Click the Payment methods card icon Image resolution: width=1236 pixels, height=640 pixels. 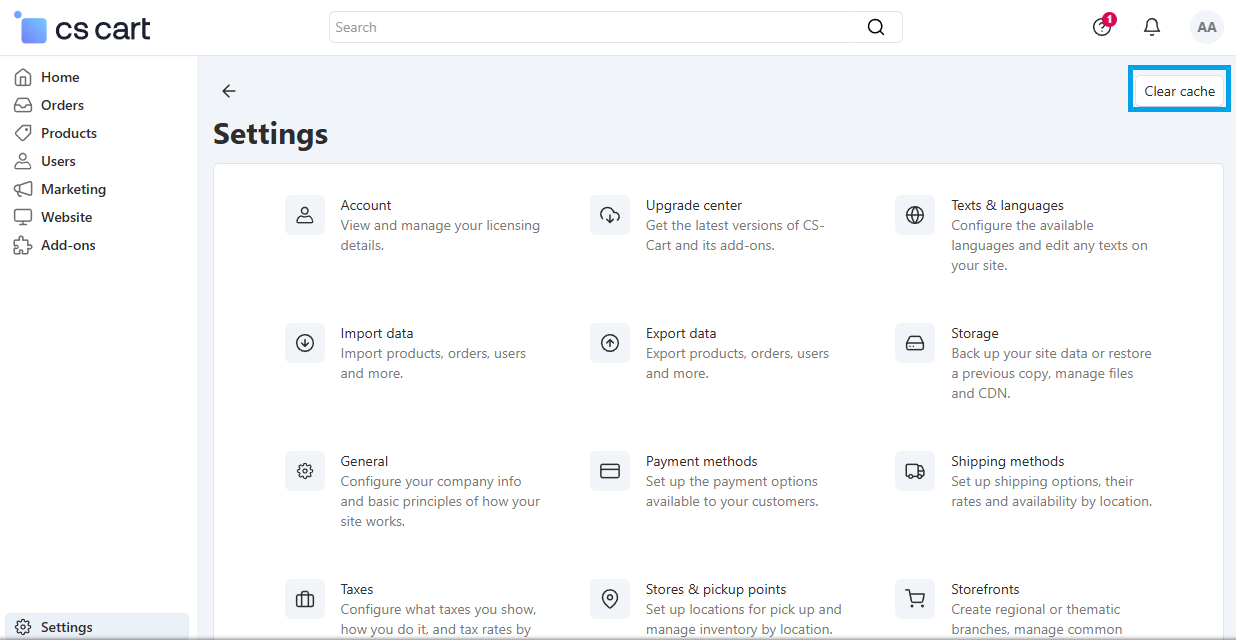point(610,471)
